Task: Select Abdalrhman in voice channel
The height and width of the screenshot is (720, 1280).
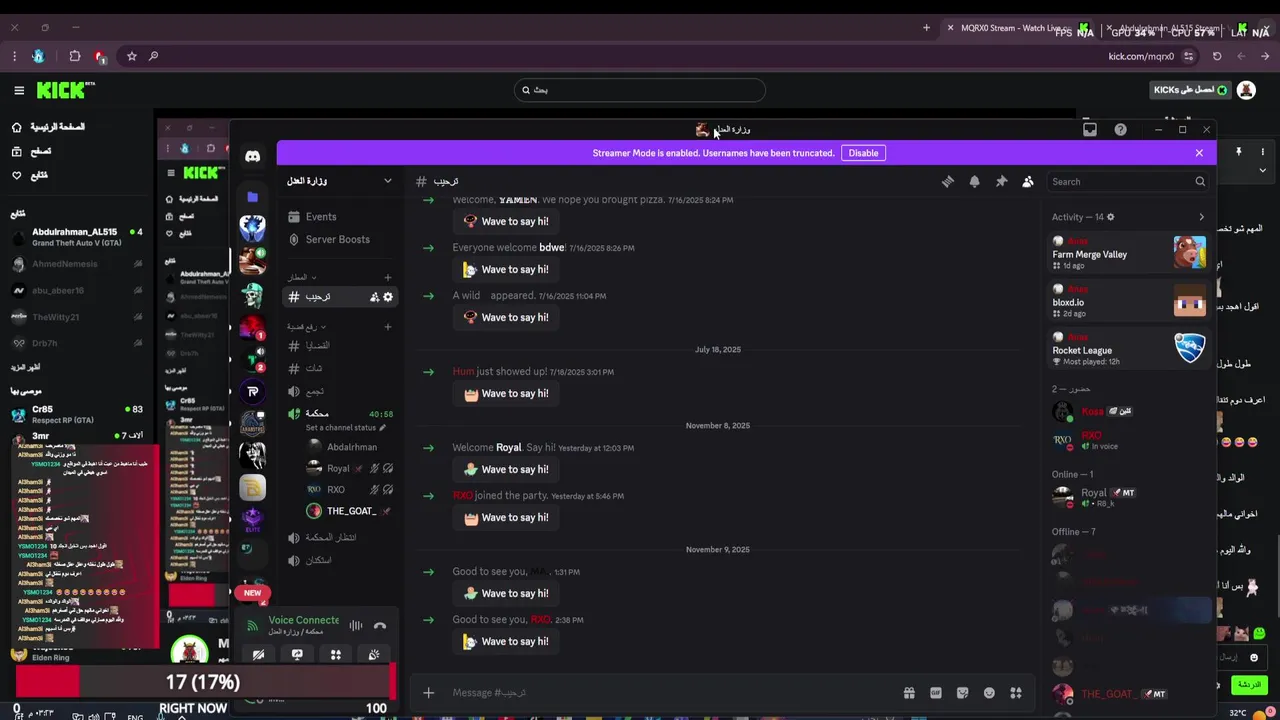Action: click(349, 447)
